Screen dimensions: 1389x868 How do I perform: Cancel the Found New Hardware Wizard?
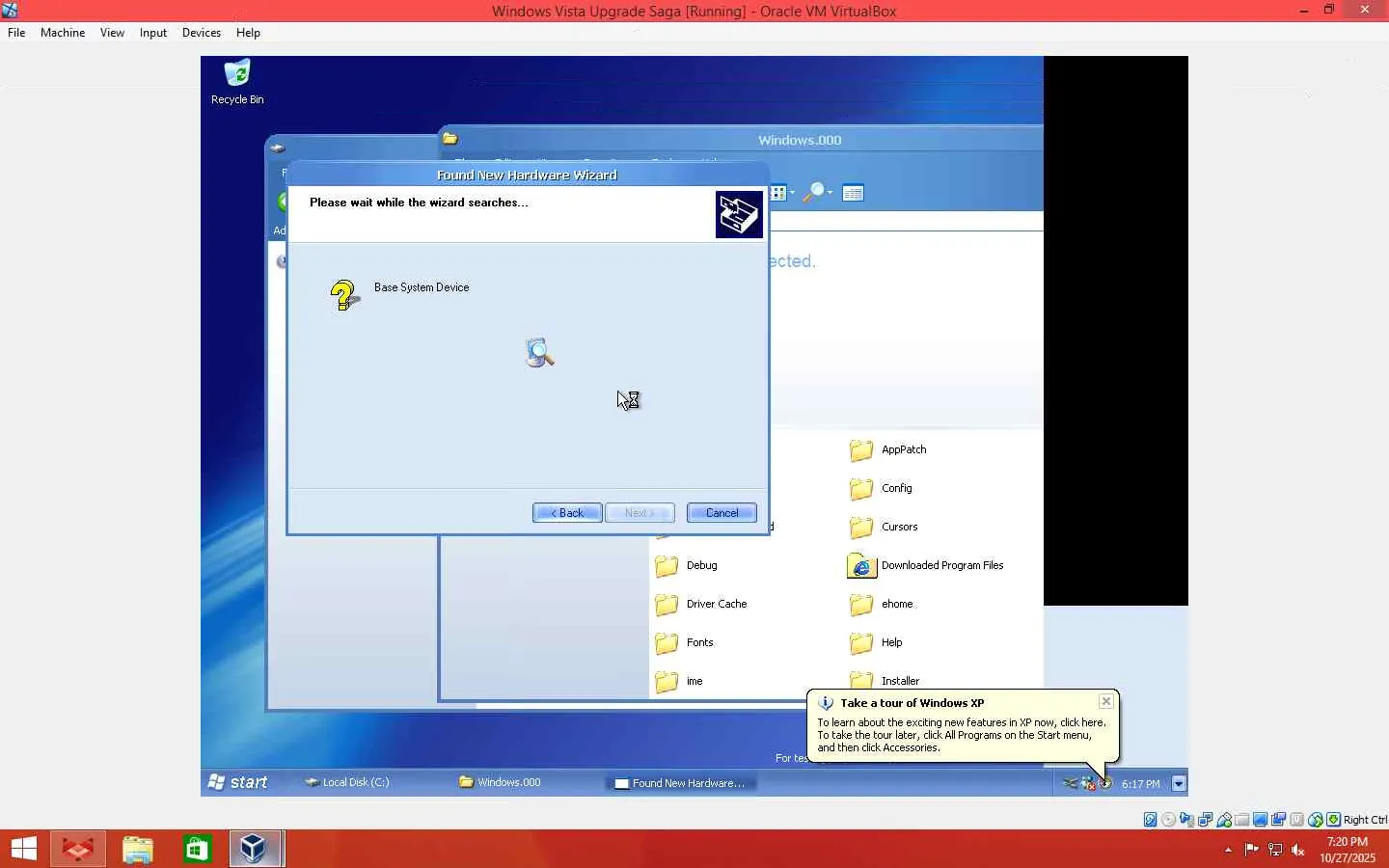722,513
